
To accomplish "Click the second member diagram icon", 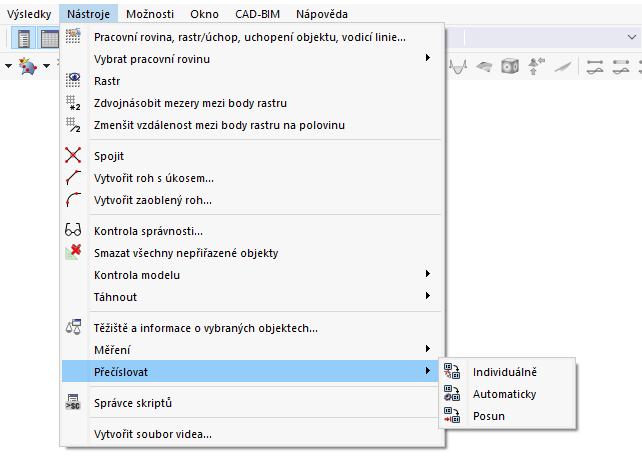I will [x=621, y=66].
